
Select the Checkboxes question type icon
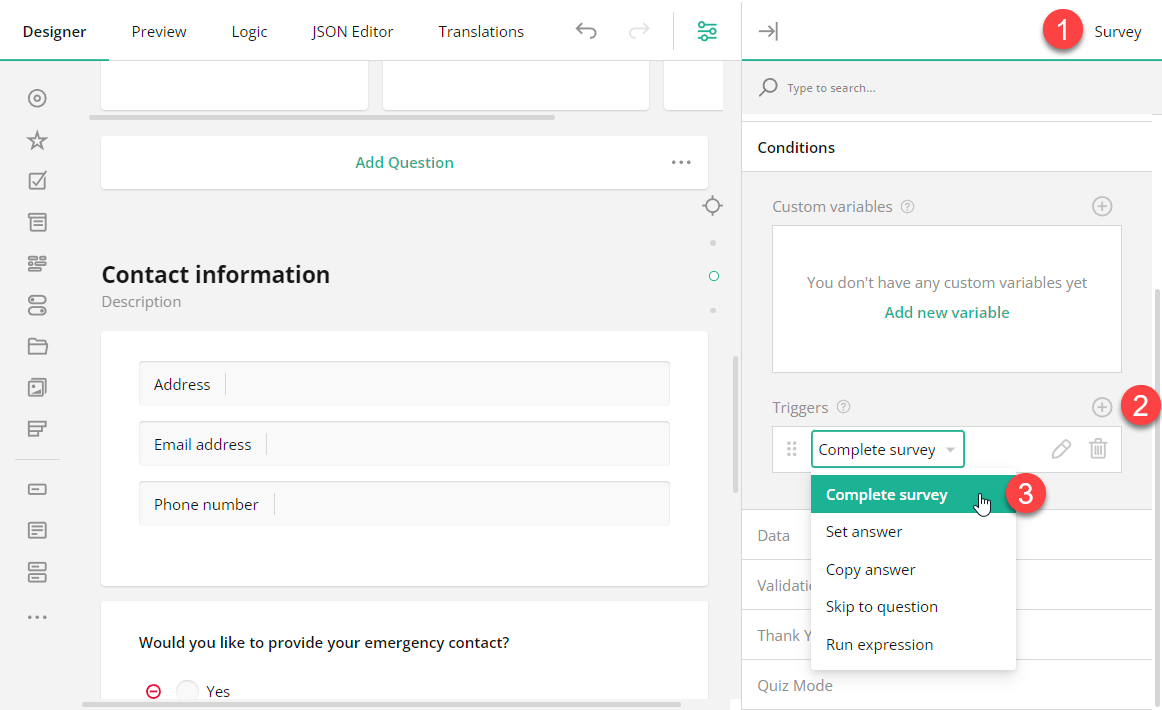37,181
